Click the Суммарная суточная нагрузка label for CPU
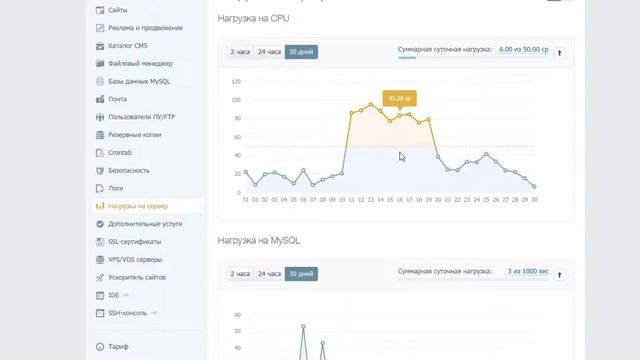The width and height of the screenshot is (640, 360). coord(445,49)
